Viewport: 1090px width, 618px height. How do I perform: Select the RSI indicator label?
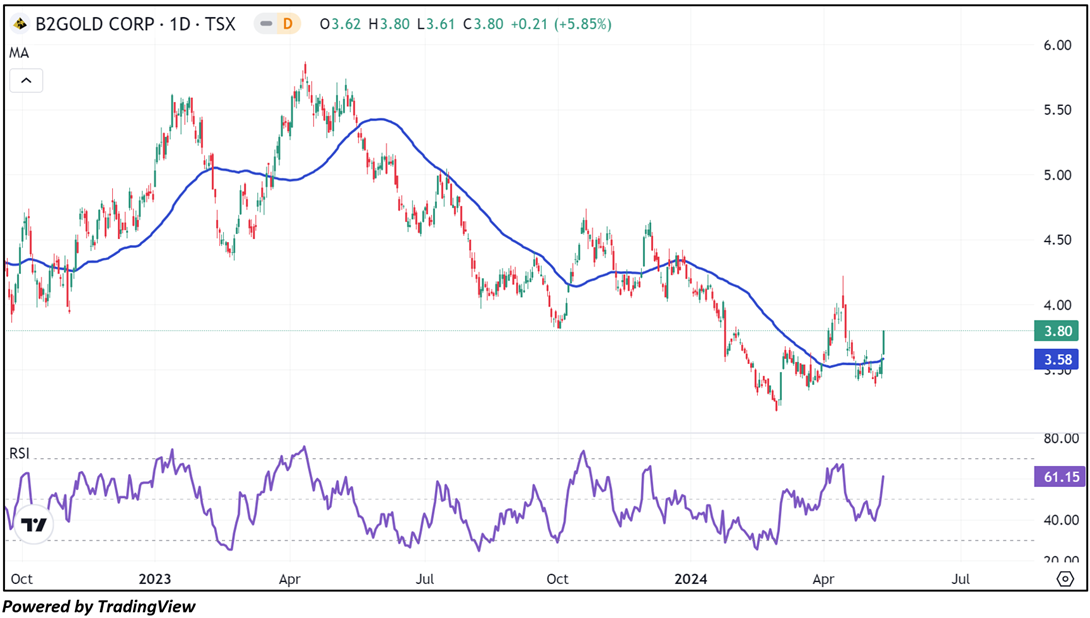pyautogui.click(x=19, y=453)
